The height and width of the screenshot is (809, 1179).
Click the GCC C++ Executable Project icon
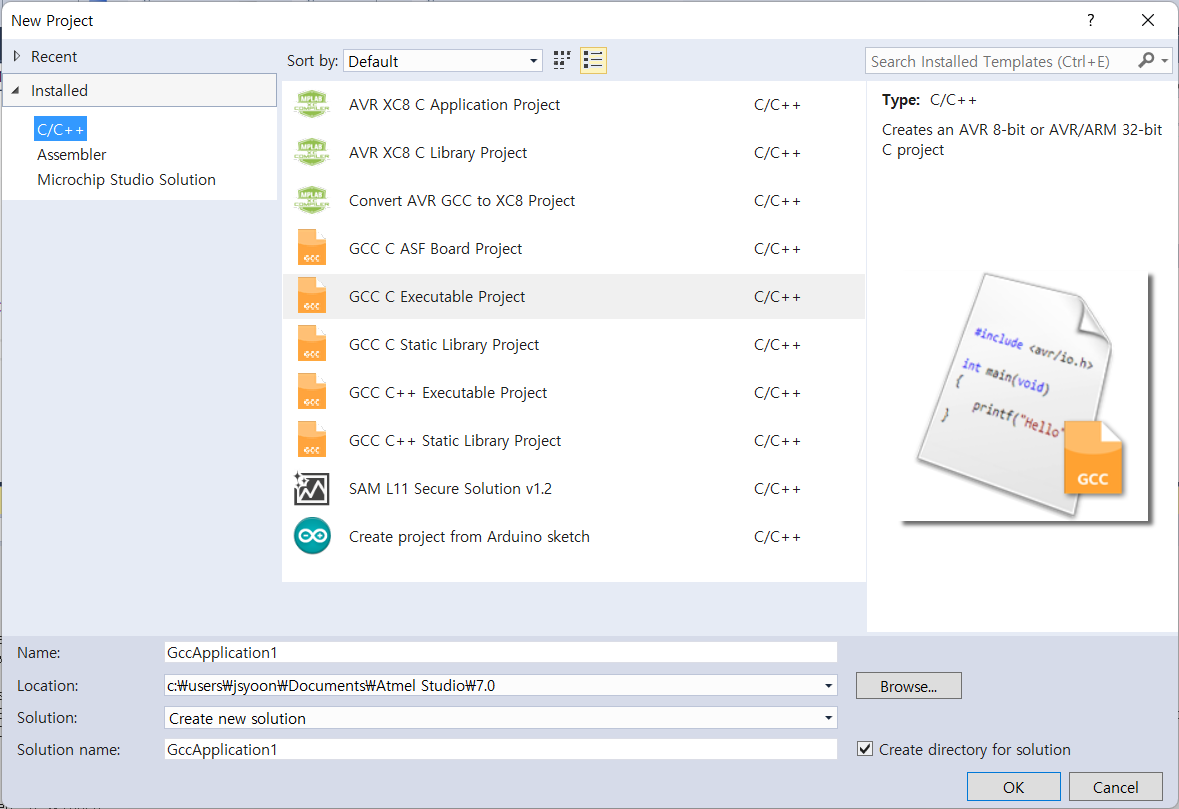point(312,392)
